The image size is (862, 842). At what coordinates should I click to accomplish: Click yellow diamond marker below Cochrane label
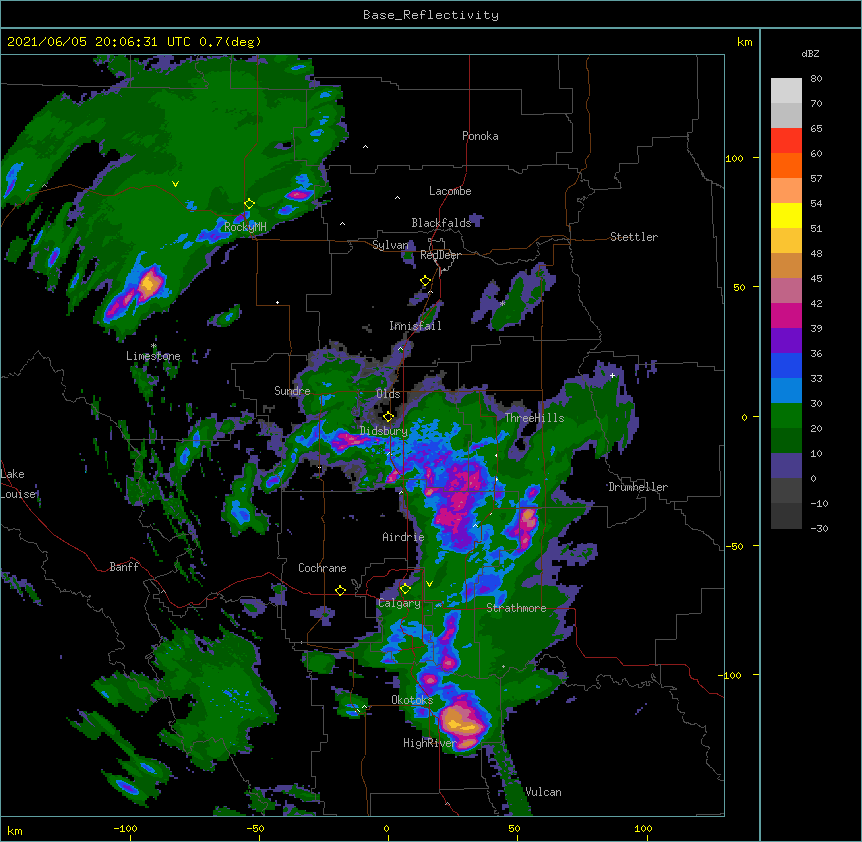point(340,590)
